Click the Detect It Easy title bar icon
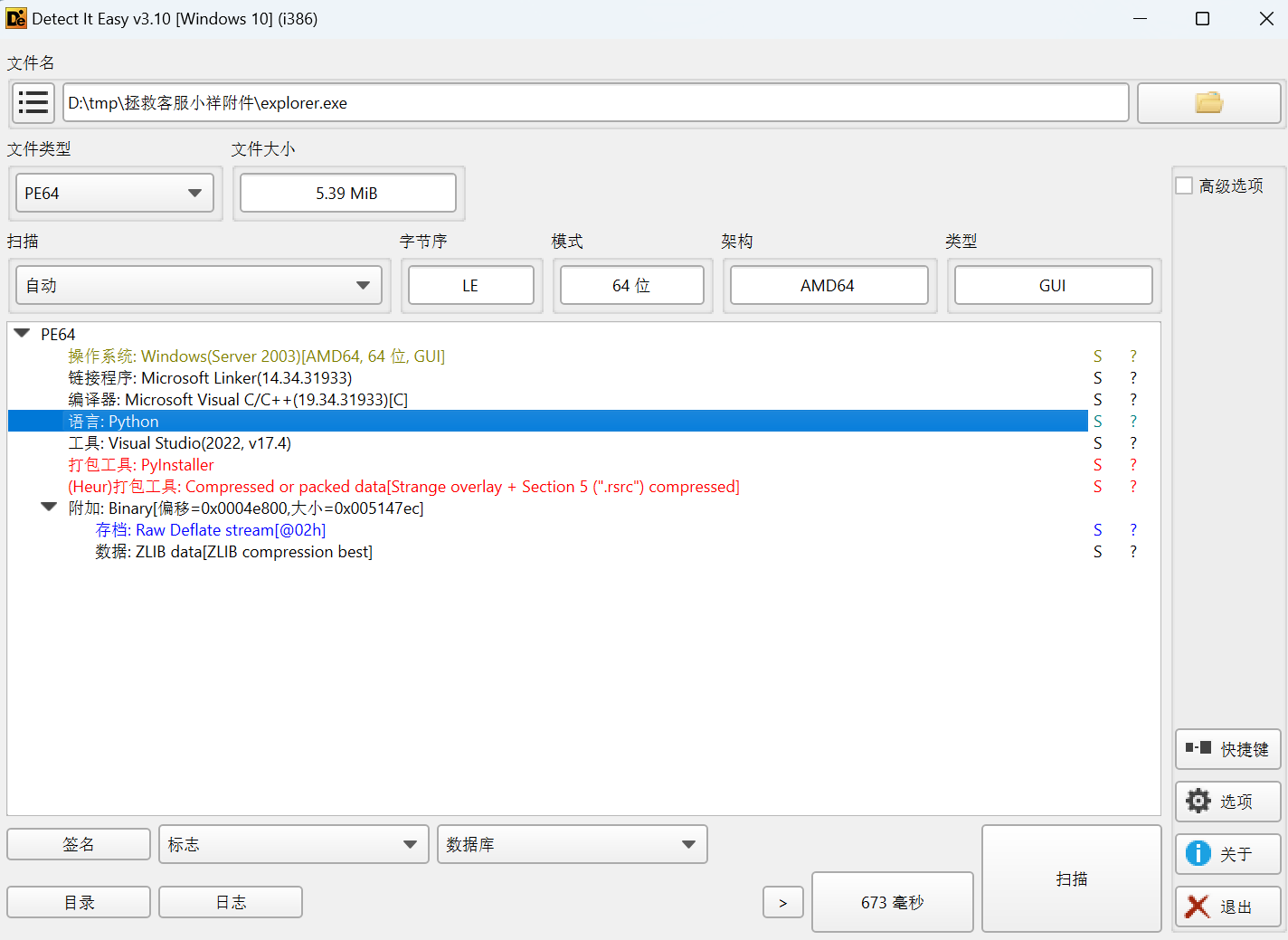The image size is (1288, 940). [x=16, y=18]
